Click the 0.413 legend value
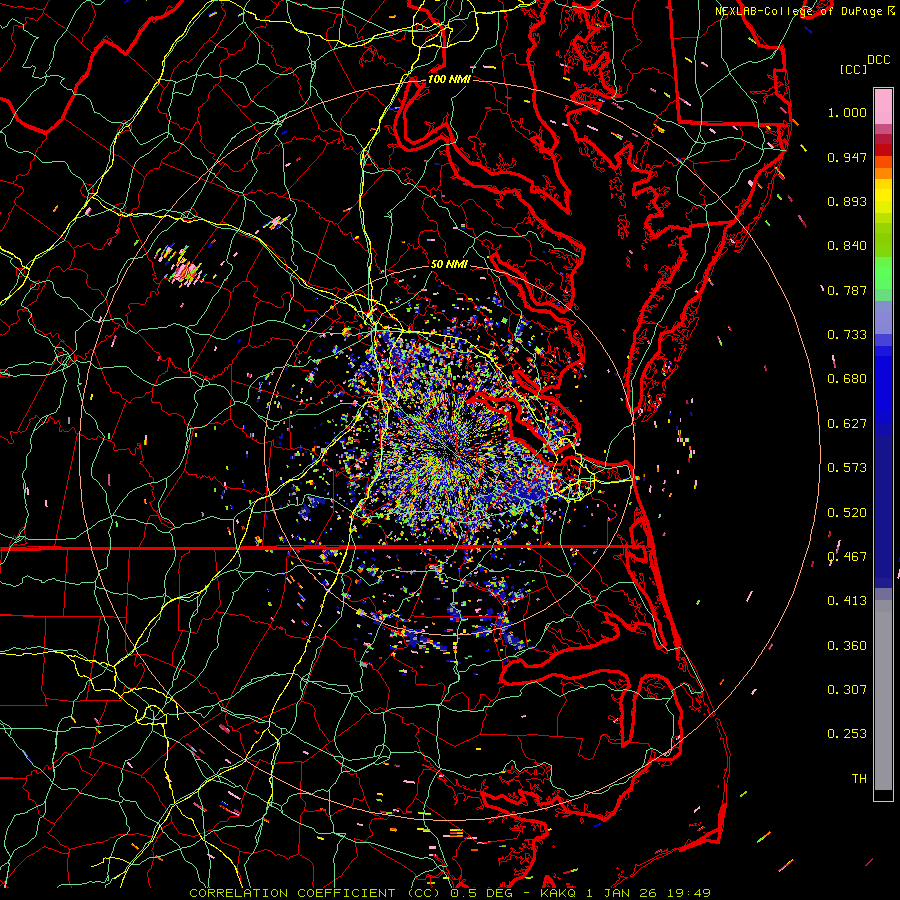 click(x=847, y=601)
